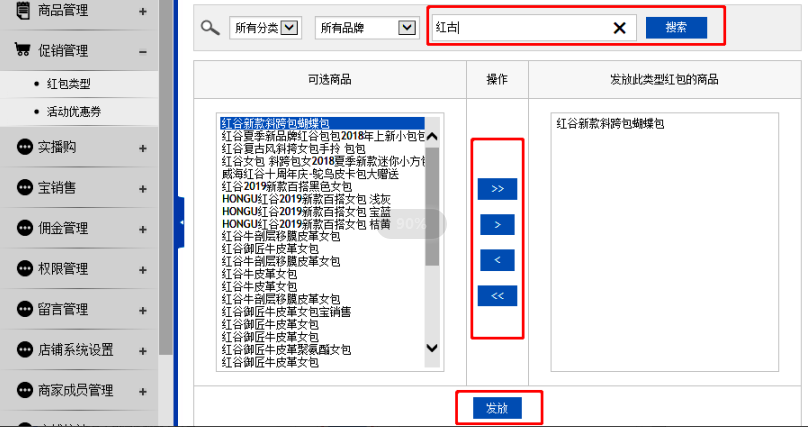Select 红谷2019新款百搭黑色女包 item

[287, 186]
